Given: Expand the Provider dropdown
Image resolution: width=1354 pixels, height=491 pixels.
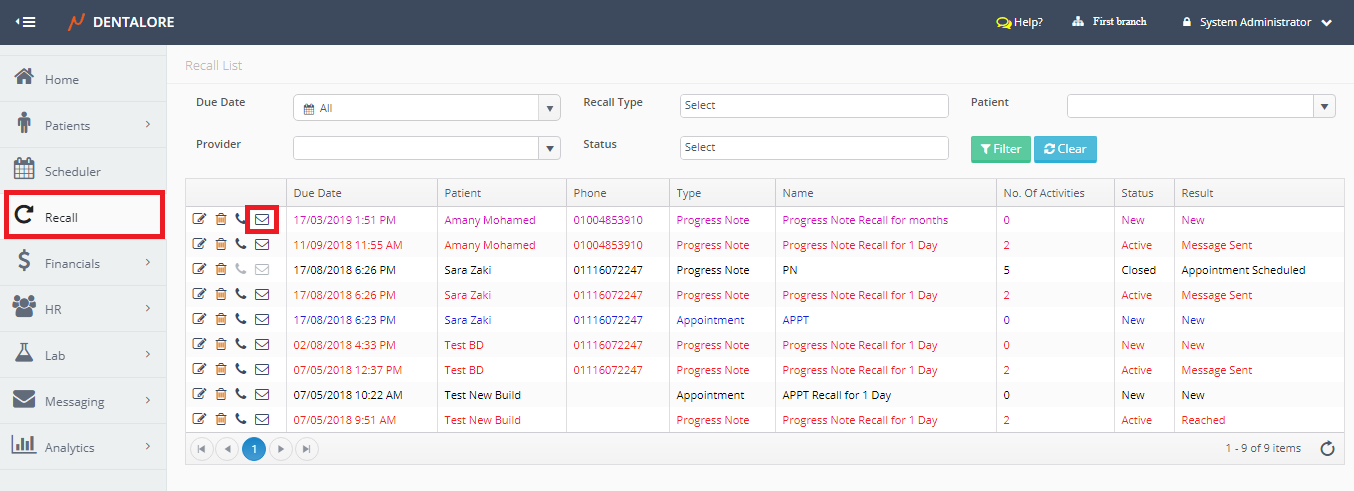Looking at the screenshot, I should coord(549,148).
